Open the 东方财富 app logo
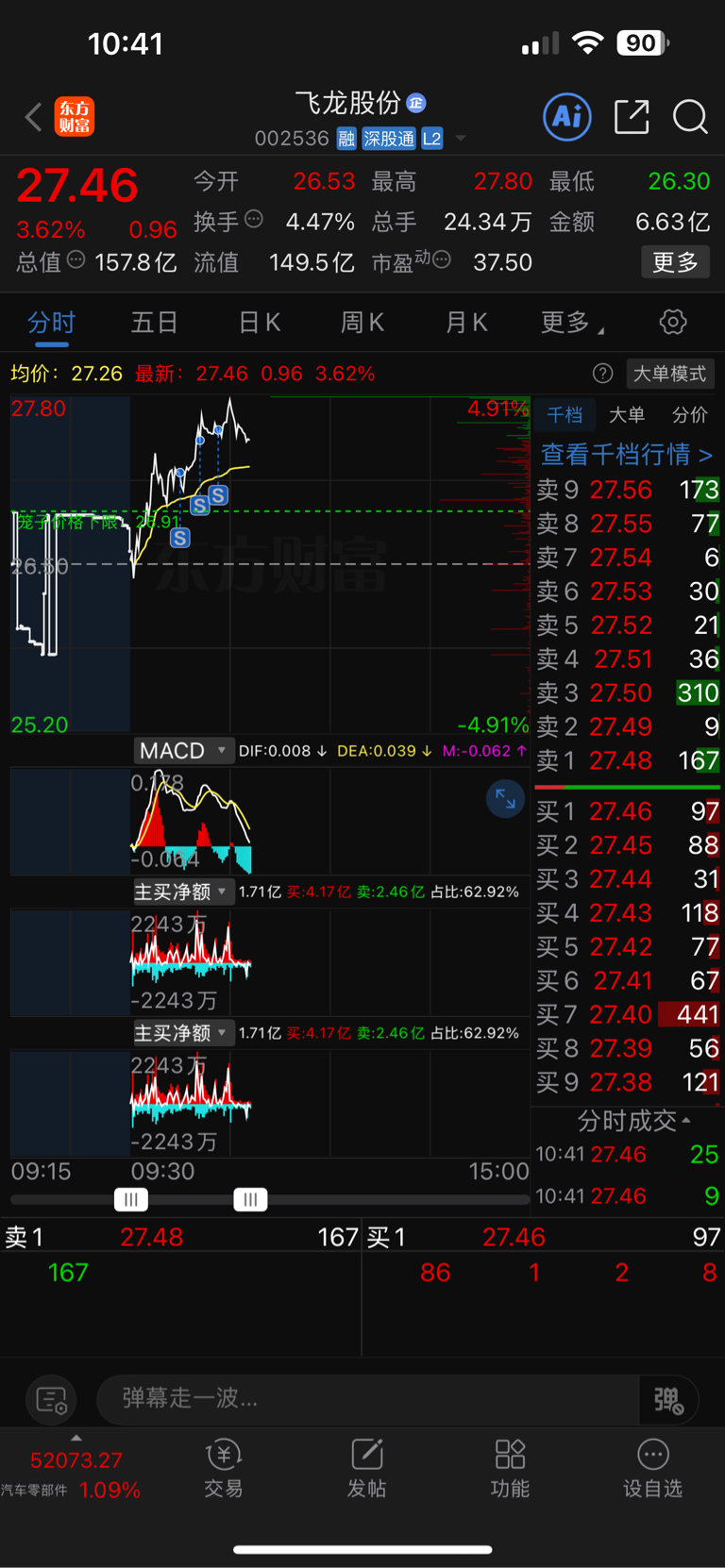The image size is (725, 1568). coord(75,117)
